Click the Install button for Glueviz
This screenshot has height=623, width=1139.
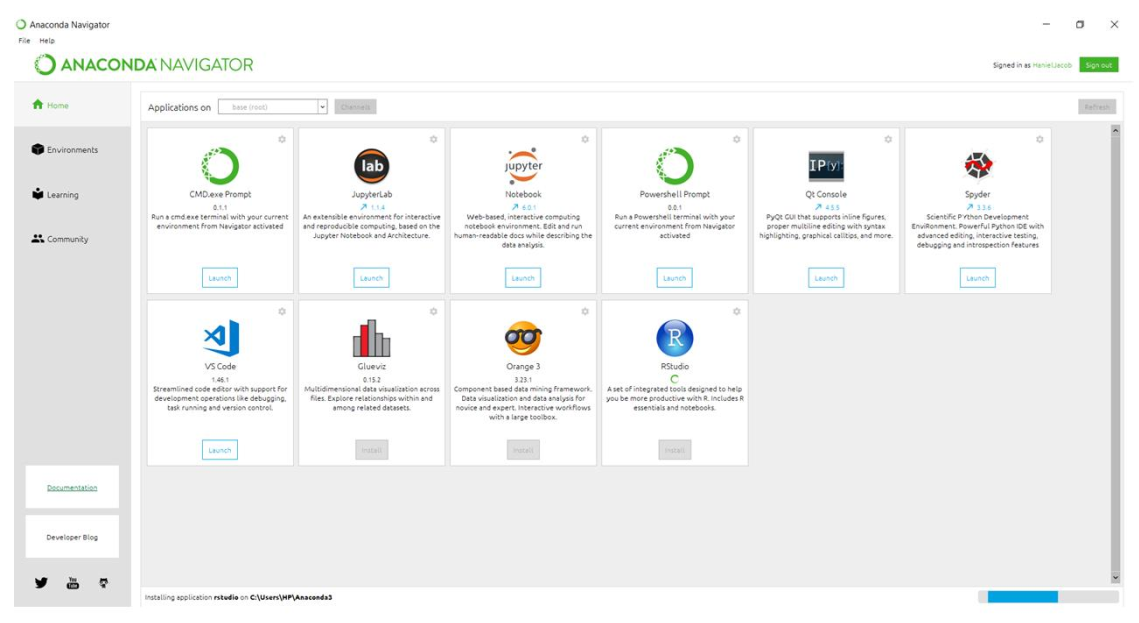371,450
